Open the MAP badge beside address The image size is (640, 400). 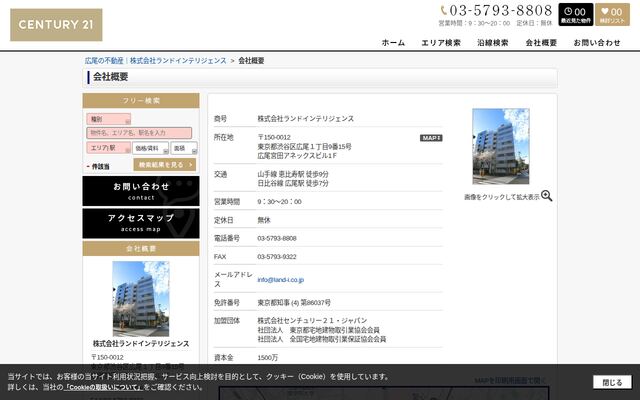[x=431, y=138]
